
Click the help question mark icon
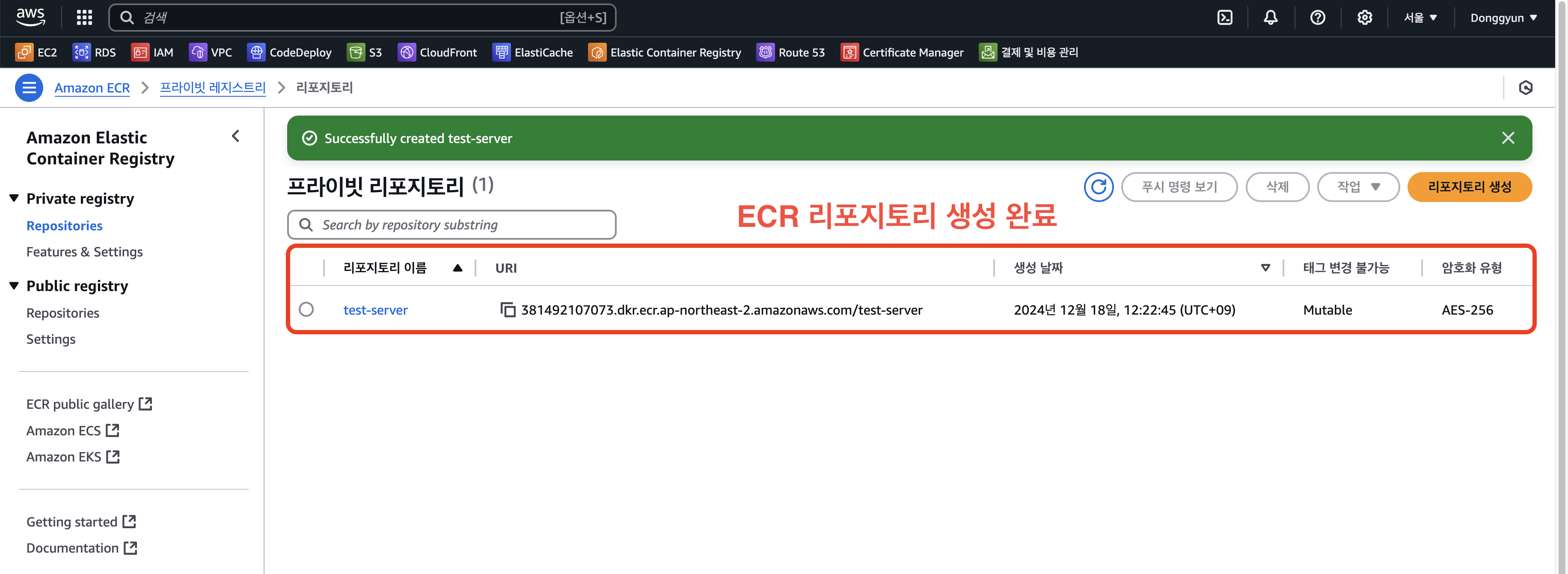click(x=1317, y=18)
